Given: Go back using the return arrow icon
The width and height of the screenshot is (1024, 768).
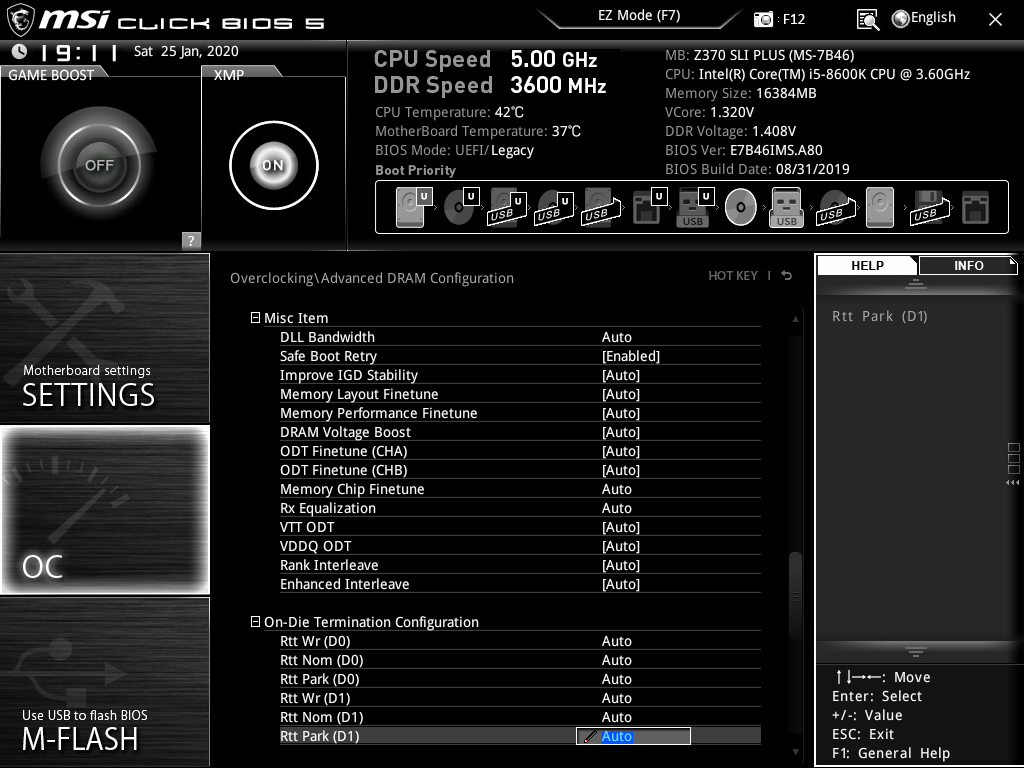Looking at the screenshot, I should tap(787, 276).
